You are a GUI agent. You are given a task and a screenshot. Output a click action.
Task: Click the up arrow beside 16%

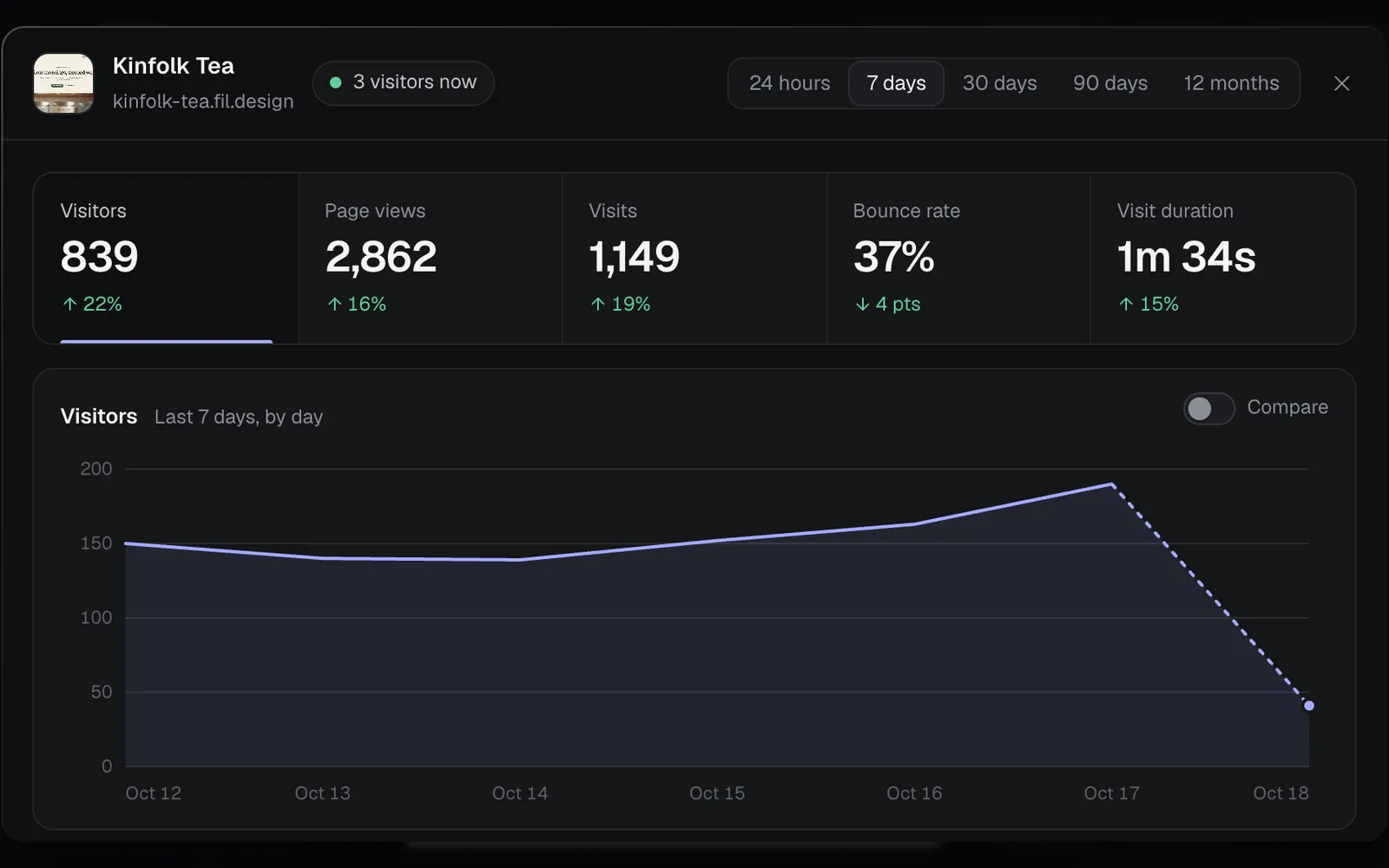[x=334, y=304]
